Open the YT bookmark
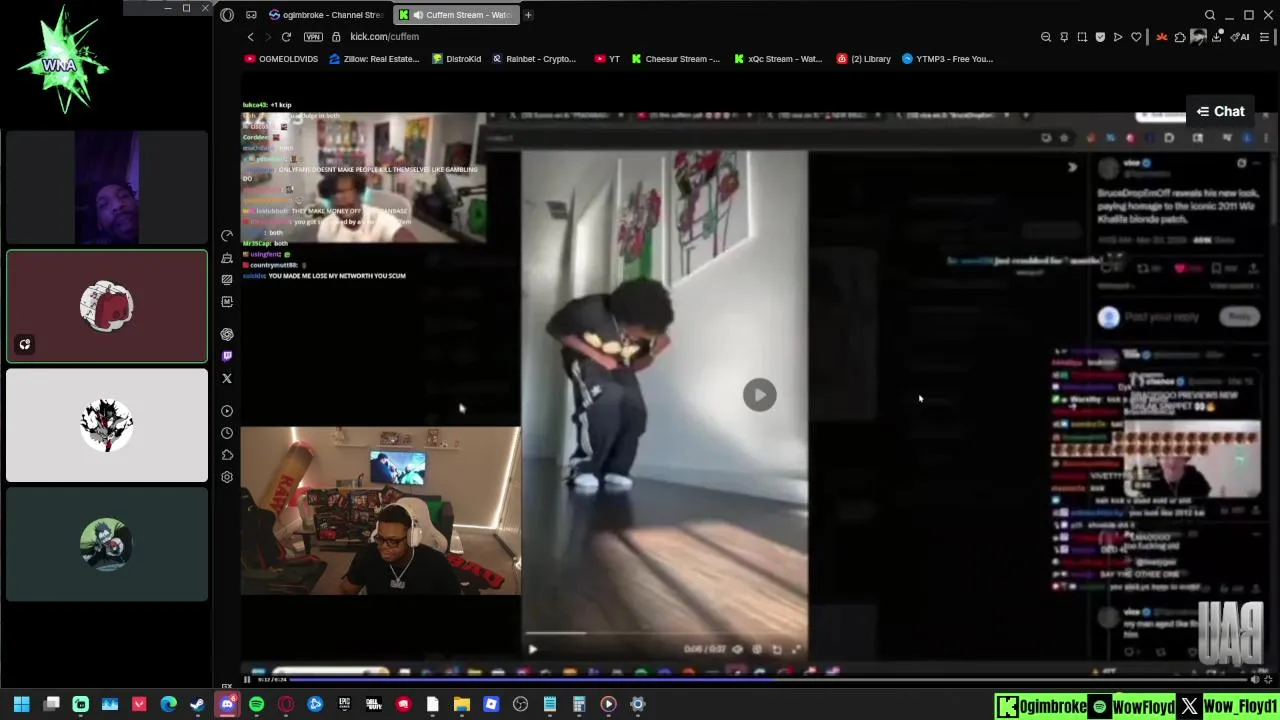 pos(607,59)
